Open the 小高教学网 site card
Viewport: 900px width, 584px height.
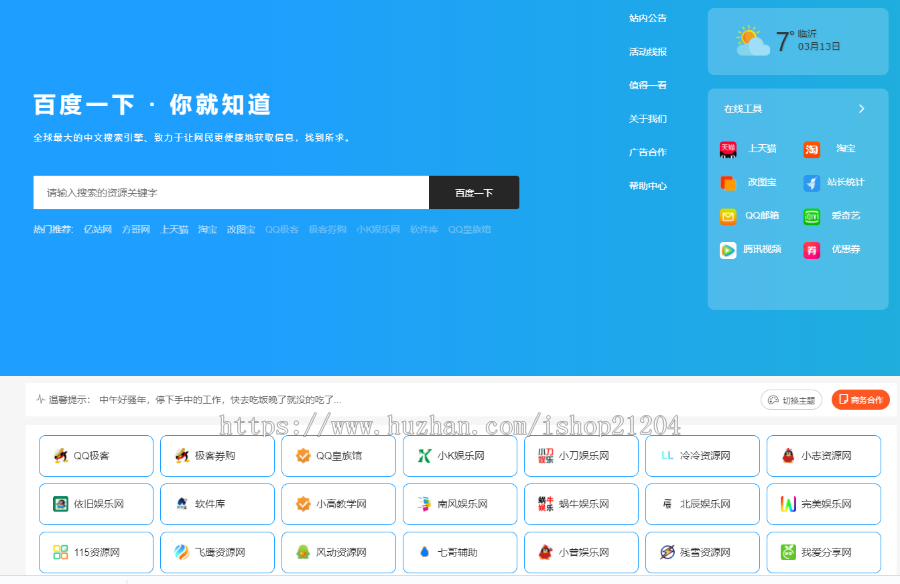339,504
